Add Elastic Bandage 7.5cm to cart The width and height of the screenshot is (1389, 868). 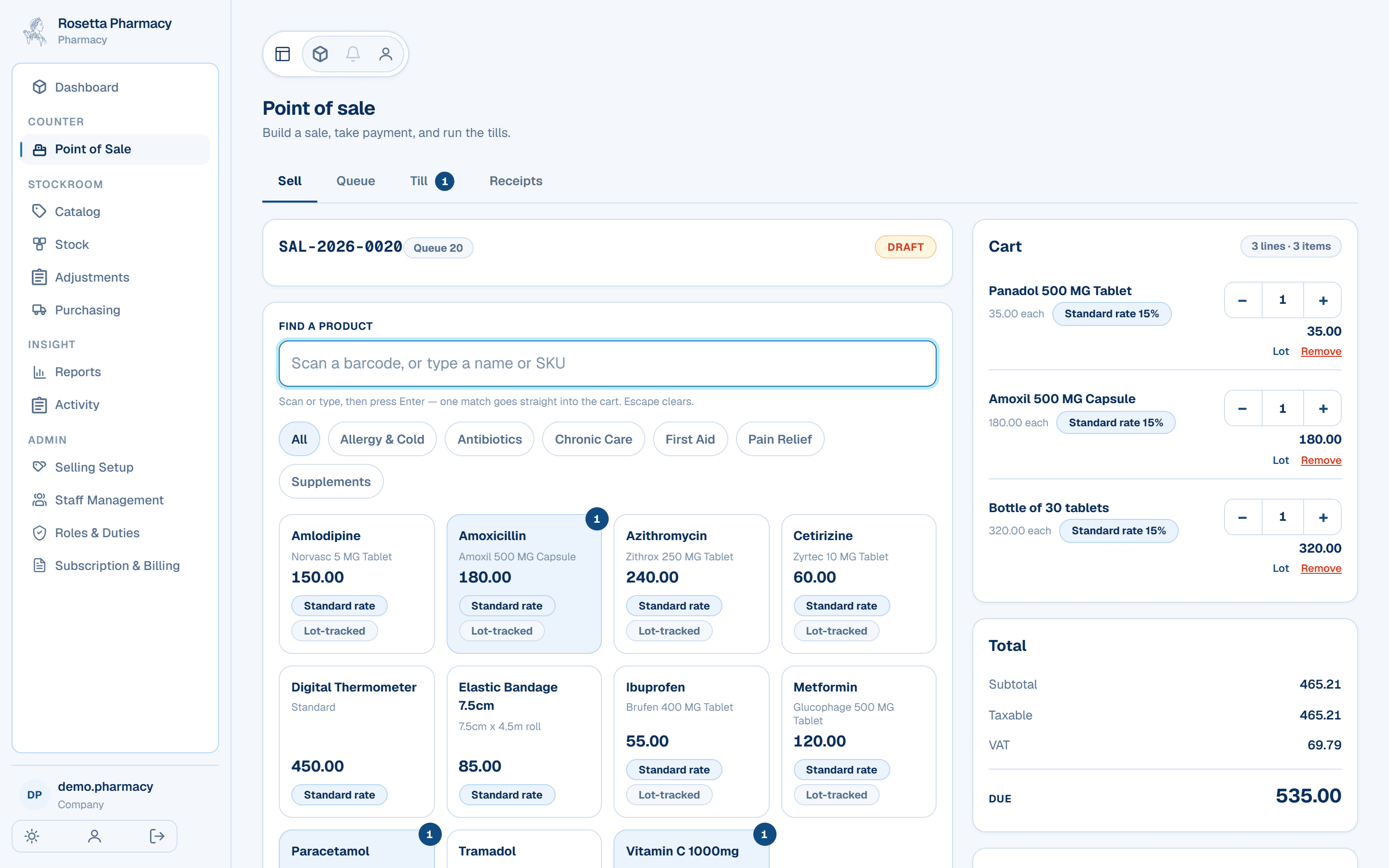524,742
